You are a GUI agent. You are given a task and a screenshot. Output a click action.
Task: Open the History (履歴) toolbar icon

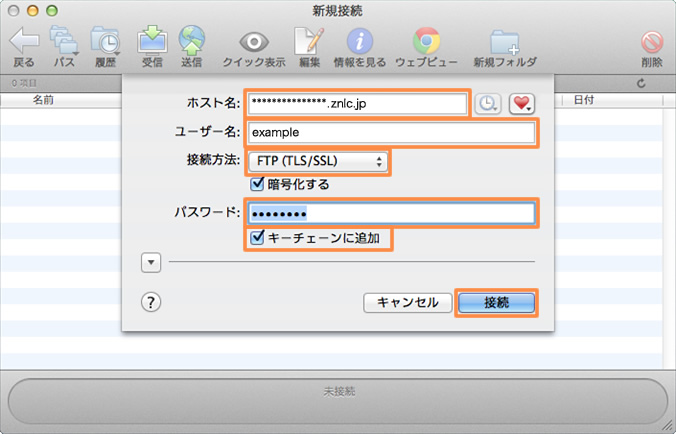pyautogui.click(x=105, y=41)
